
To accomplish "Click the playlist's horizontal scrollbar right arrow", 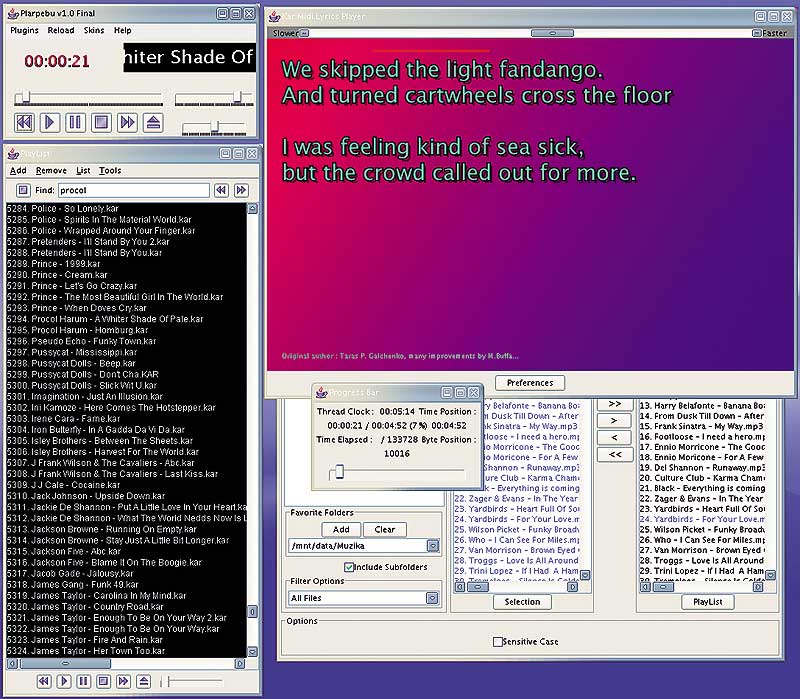I will [240, 664].
